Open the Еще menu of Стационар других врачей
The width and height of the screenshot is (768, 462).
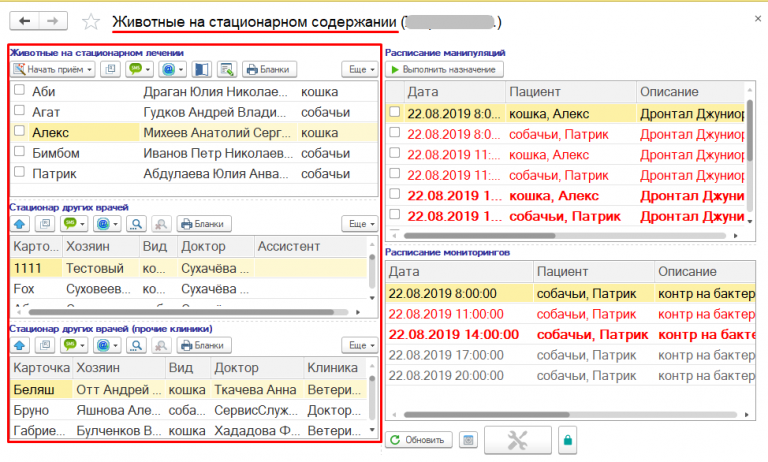point(360,224)
